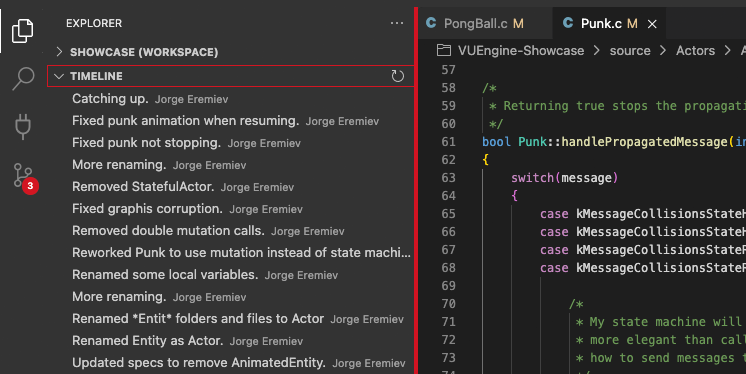
Task: Open source breadcrumb segment
Action: coord(630,50)
